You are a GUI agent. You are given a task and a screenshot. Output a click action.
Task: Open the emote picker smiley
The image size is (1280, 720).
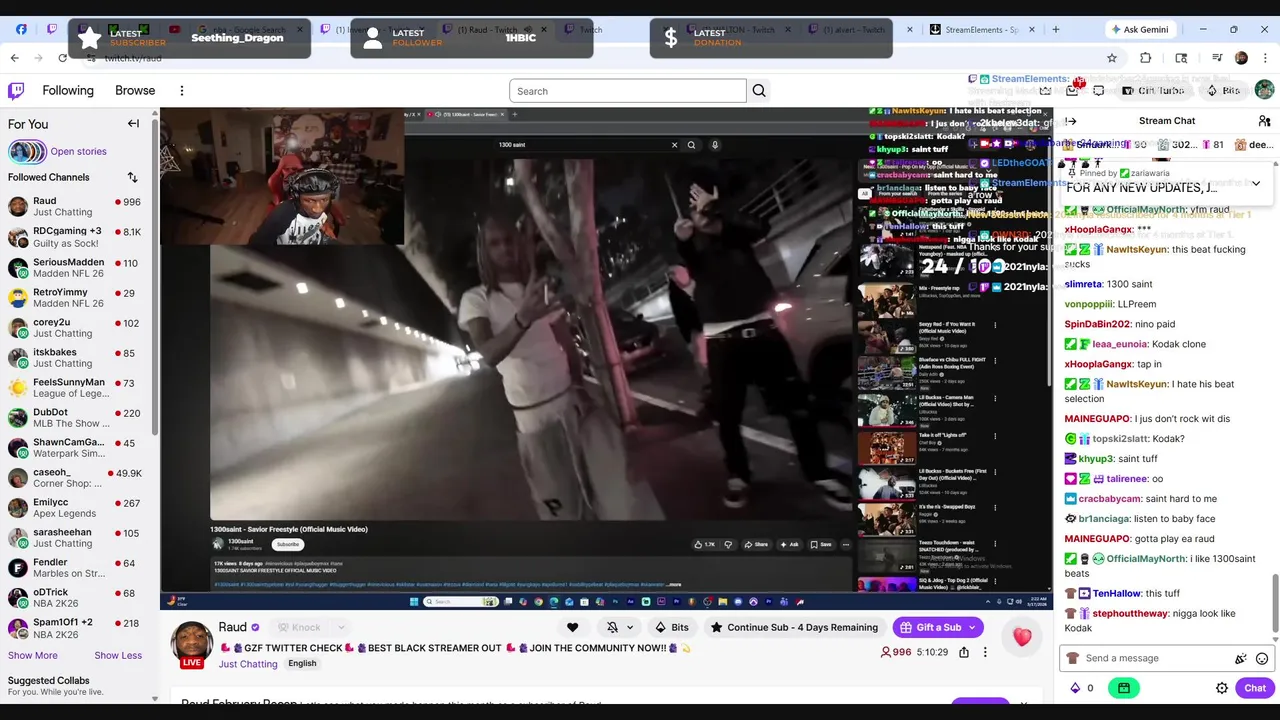point(1262,658)
